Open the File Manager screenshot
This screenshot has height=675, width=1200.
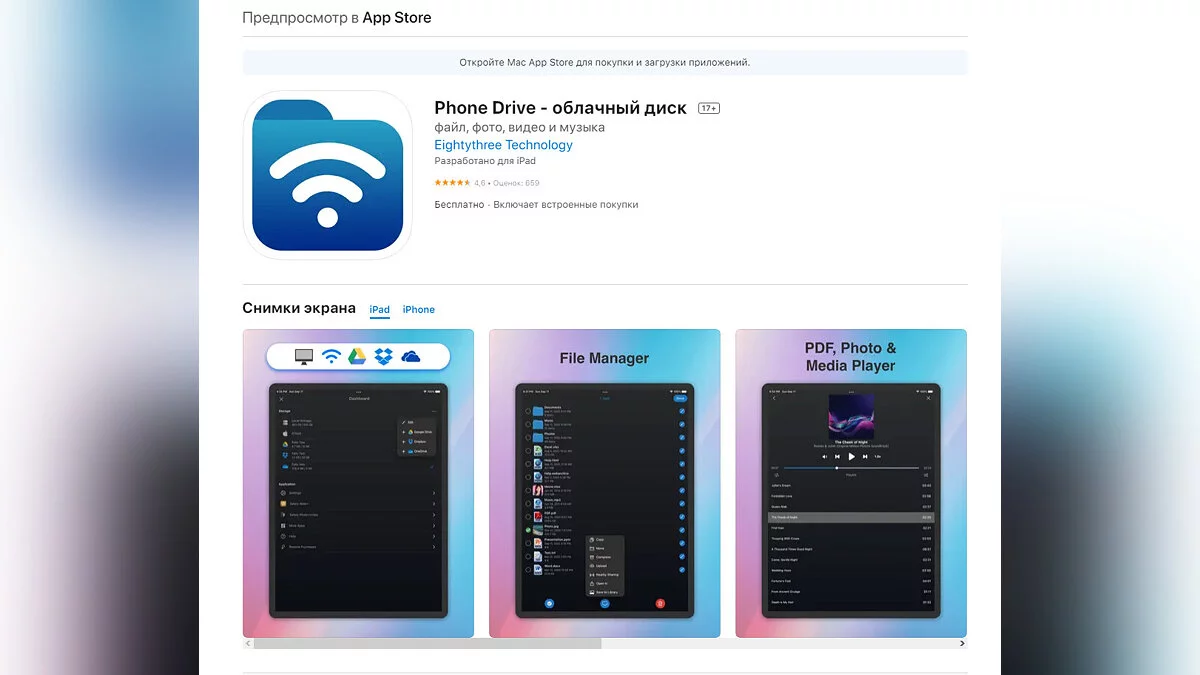tap(604, 483)
